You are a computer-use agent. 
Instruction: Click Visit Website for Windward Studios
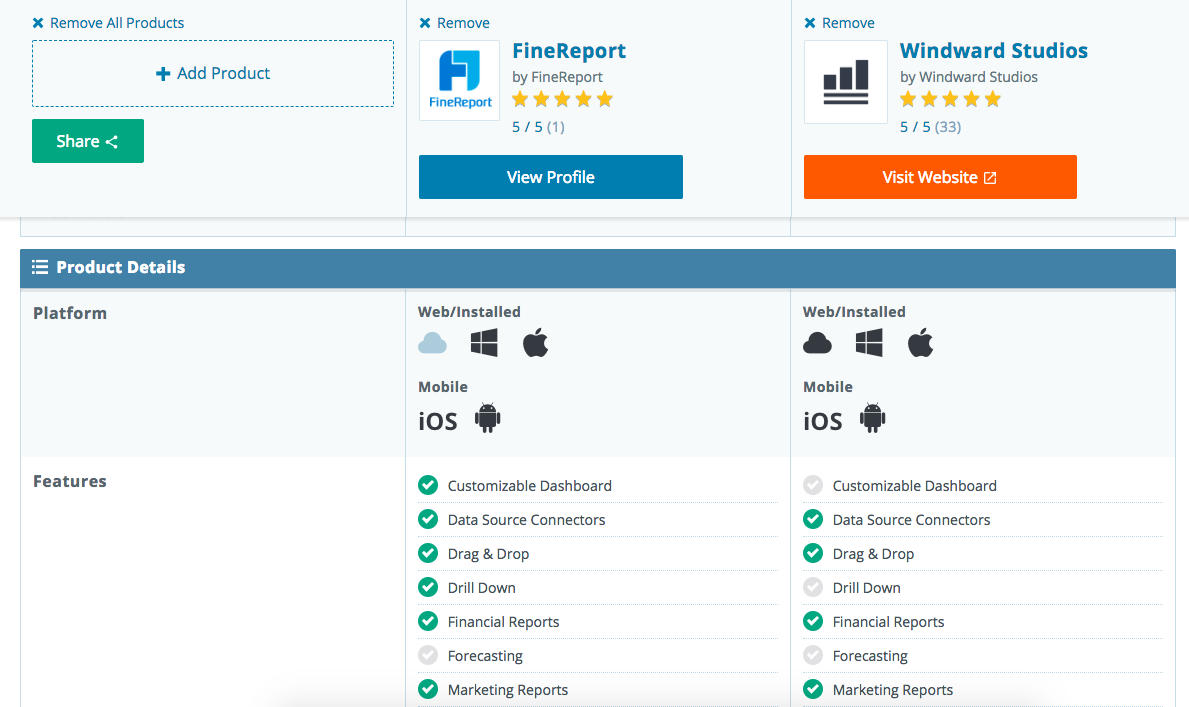pyautogui.click(x=940, y=177)
